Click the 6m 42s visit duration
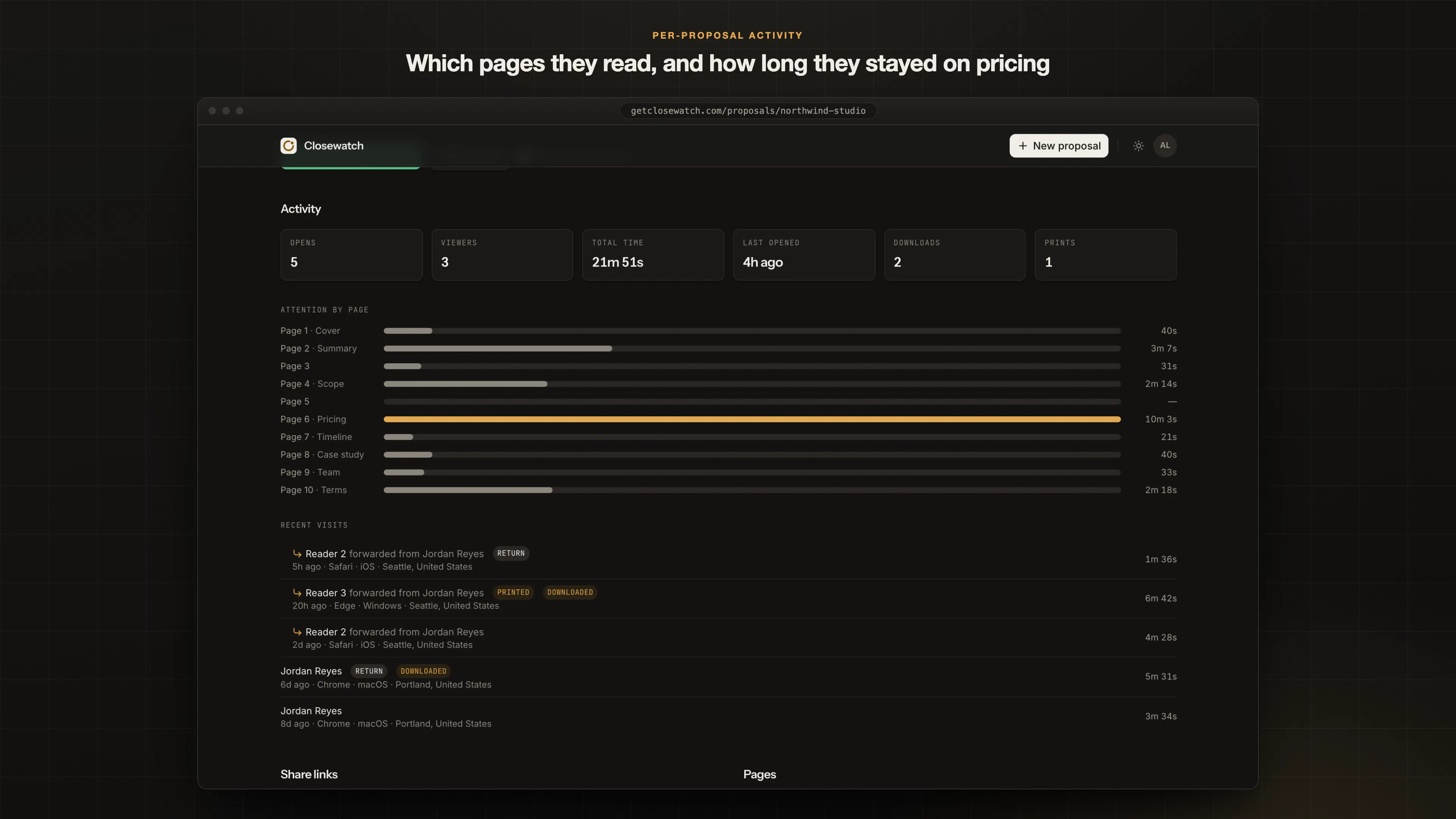The width and height of the screenshot is (1456, 819). point(1161,598)
